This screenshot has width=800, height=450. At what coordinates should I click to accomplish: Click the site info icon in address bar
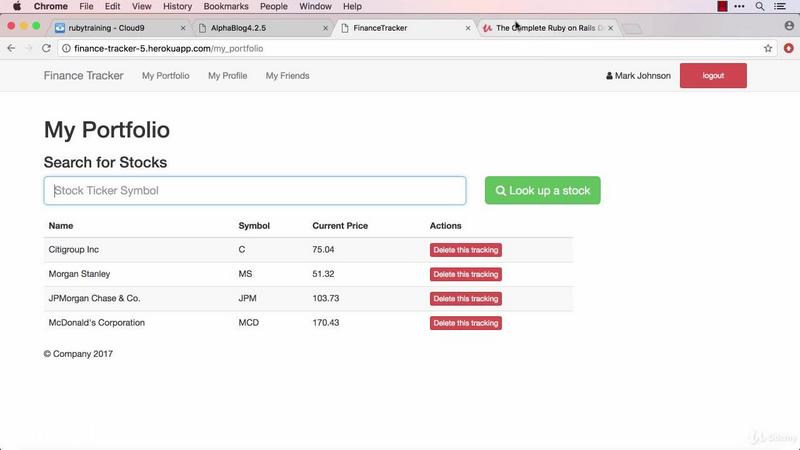point(66,48)
